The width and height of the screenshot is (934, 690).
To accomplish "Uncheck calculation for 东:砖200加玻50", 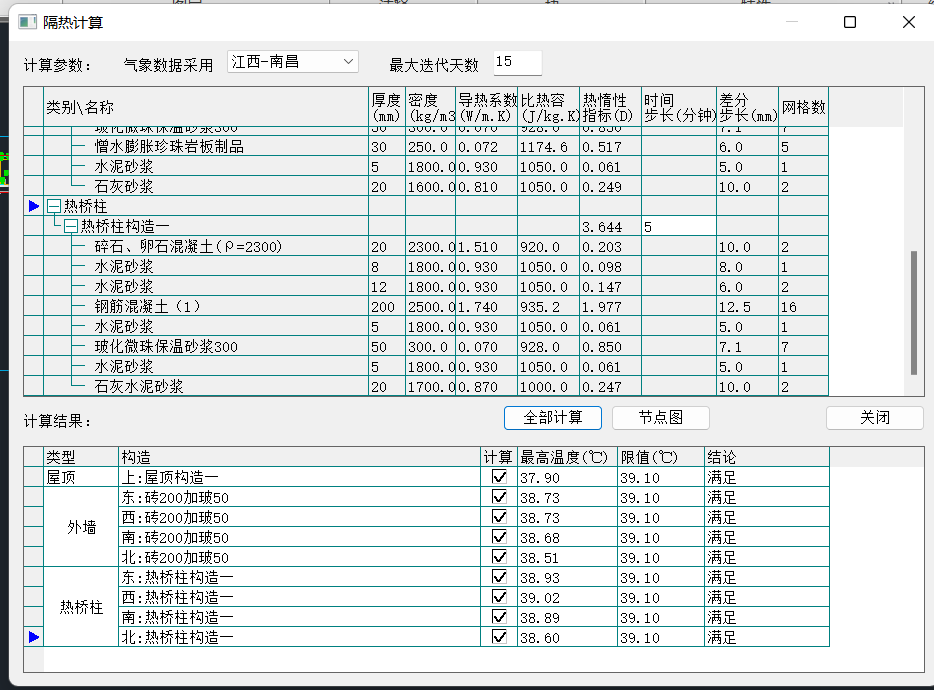I will coord(499,497).
